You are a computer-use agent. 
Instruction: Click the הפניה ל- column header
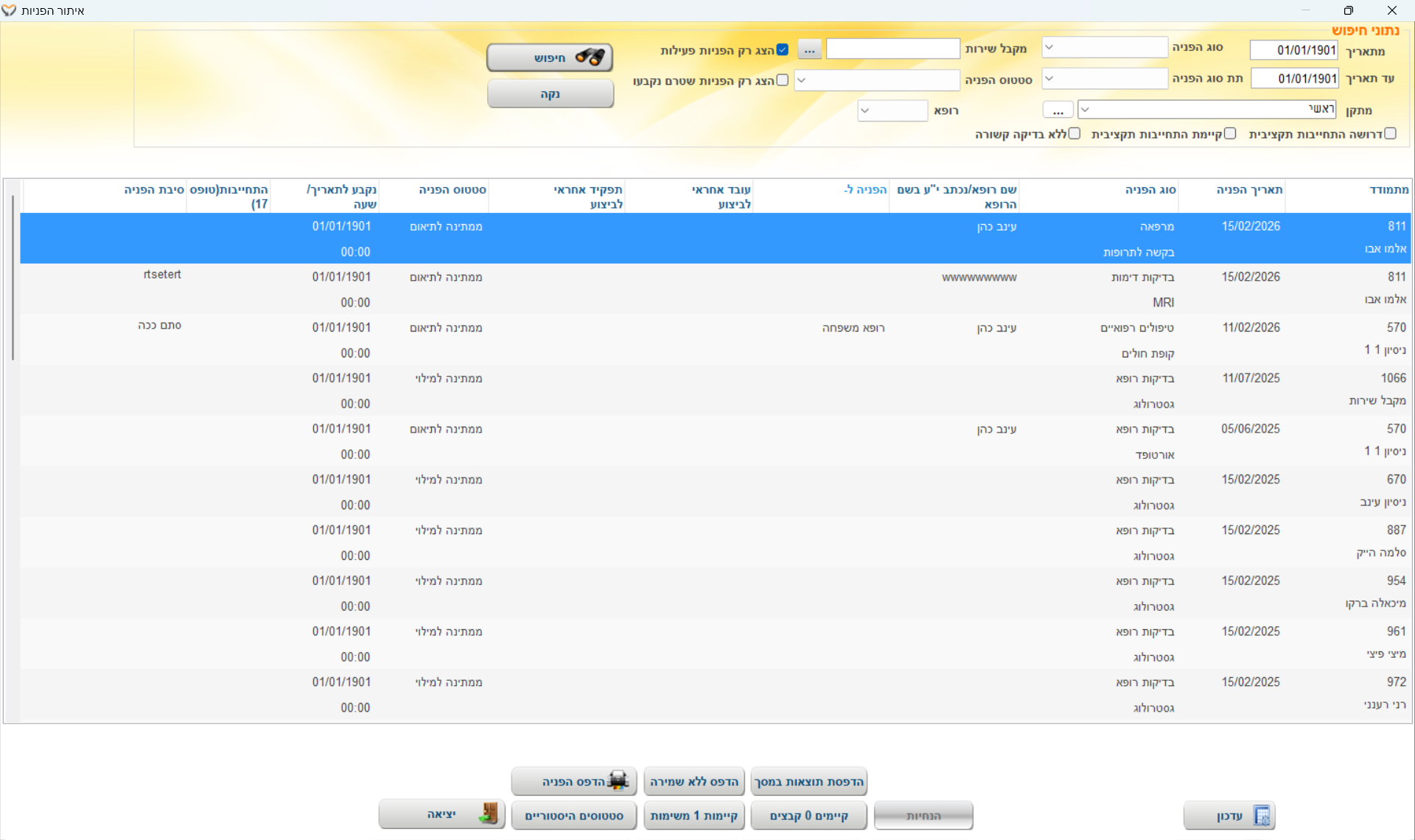click(x=864, y=189)
